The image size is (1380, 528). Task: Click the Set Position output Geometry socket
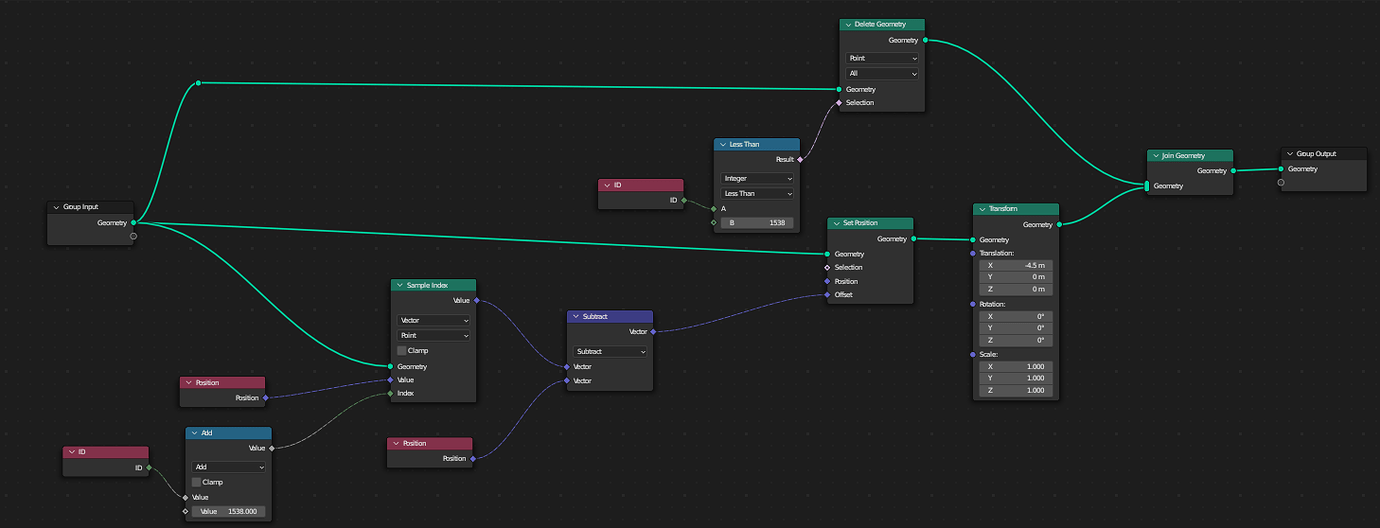[913, 239]
